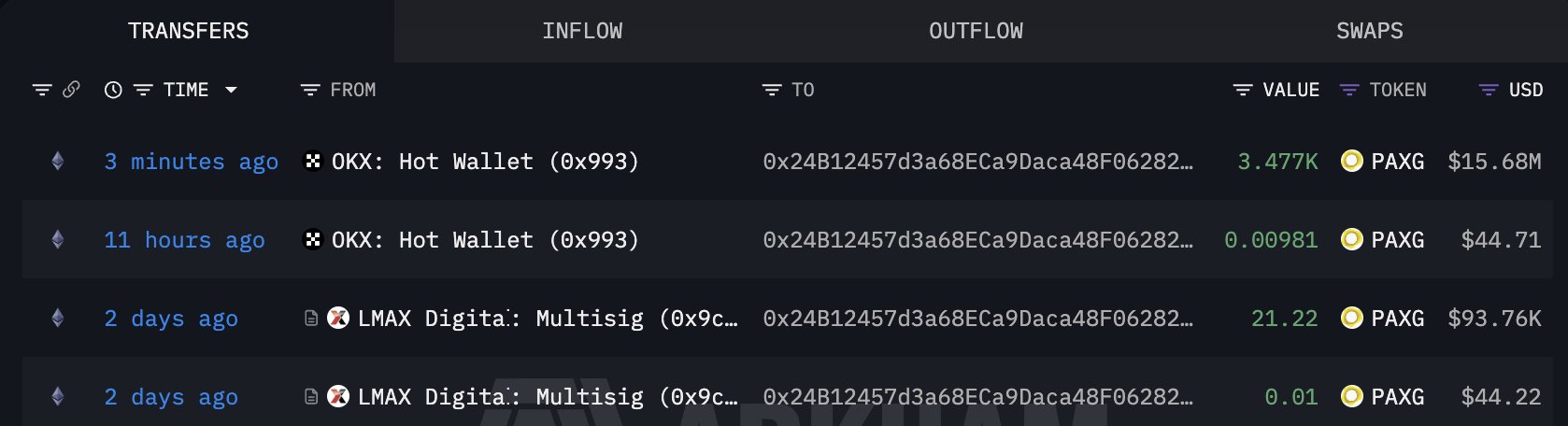Open the leftmost filter icon in header

42,90
